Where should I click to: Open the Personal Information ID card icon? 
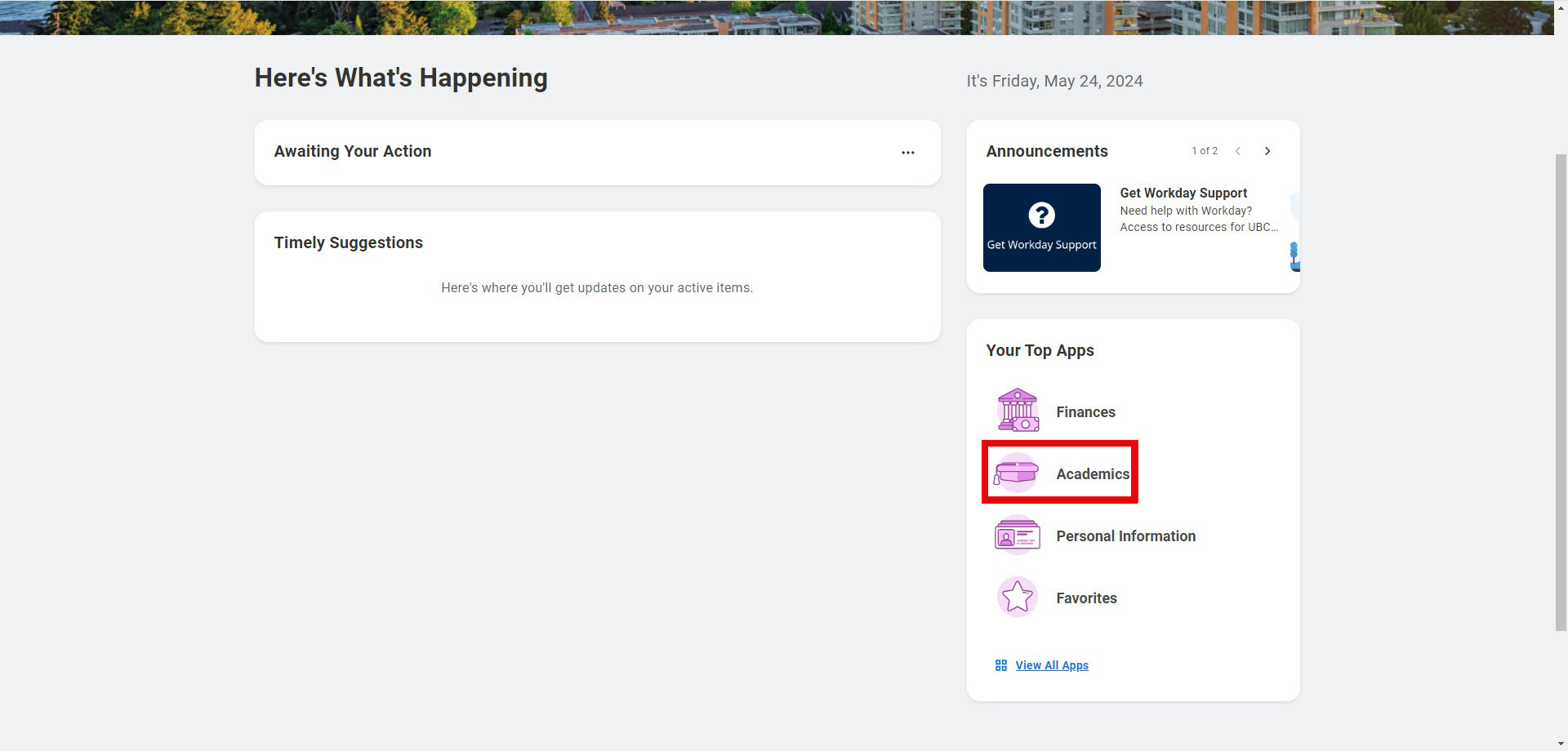pos(1017,535)
